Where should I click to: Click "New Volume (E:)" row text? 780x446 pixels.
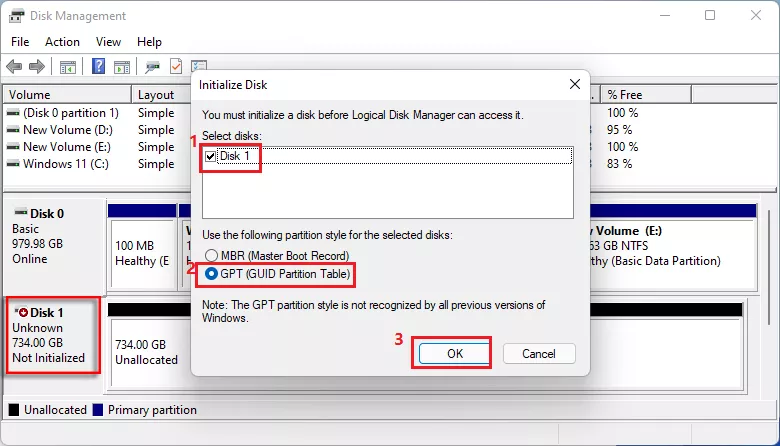(67, 147)
